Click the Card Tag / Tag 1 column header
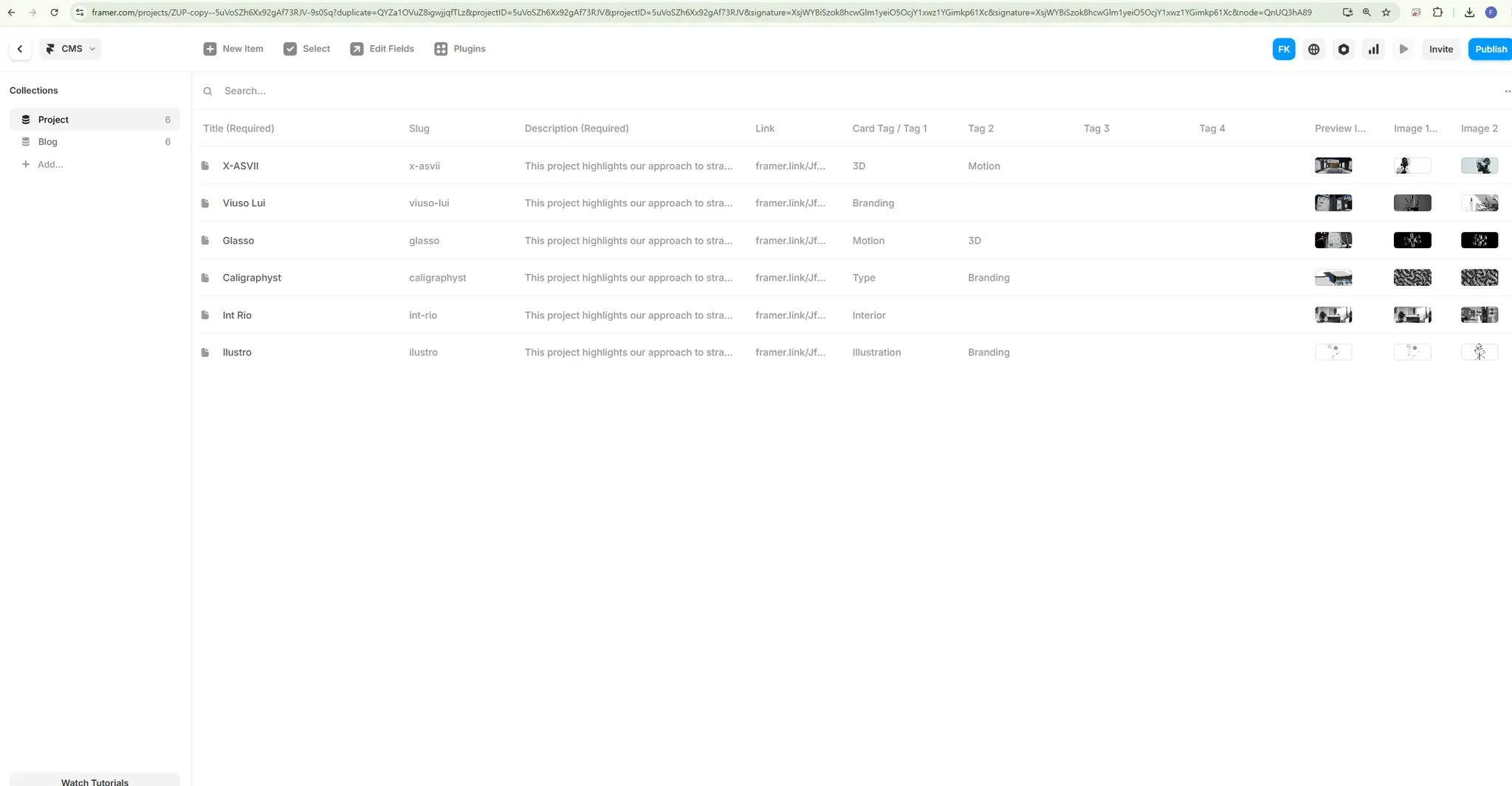The image size is (1512, 786). click(x=890, y=129)
